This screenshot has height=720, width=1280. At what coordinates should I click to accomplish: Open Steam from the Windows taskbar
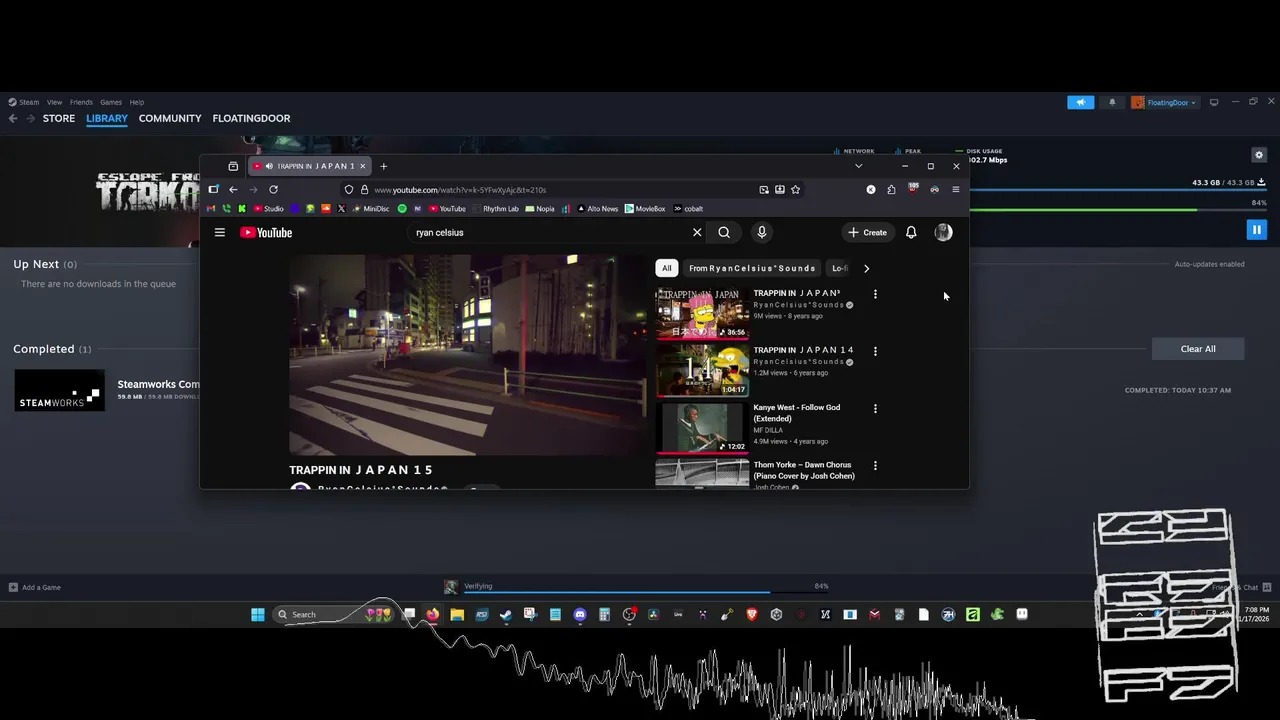(506, 615)
